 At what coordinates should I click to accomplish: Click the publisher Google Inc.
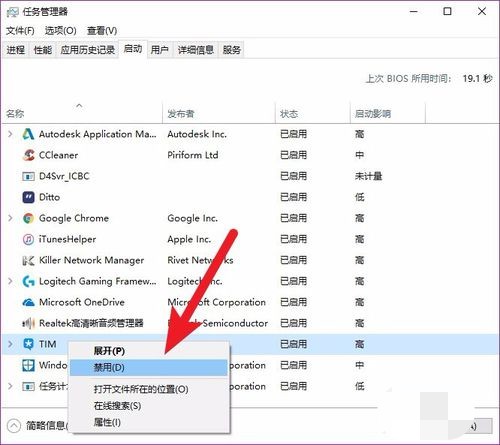(x=192, y=218)
